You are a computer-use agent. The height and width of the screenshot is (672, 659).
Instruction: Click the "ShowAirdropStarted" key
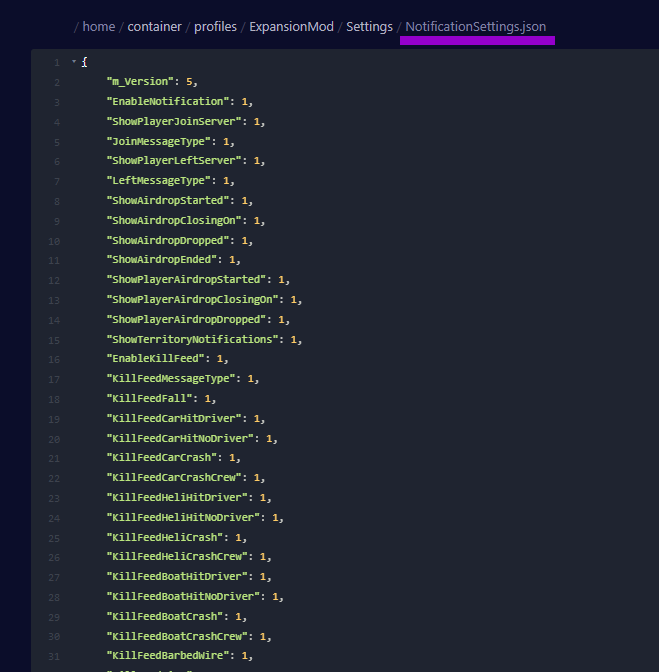click(170, 200)
